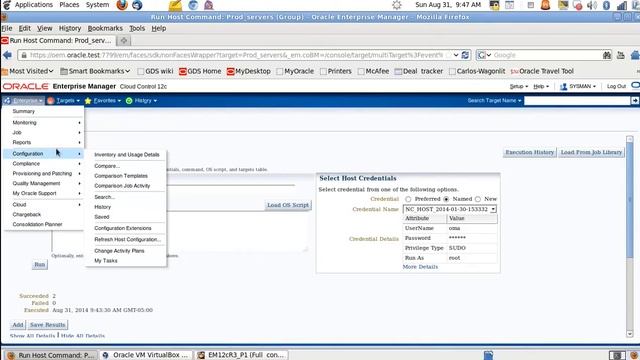Open the Search Target Name dropdown

(x=494, y=100)
